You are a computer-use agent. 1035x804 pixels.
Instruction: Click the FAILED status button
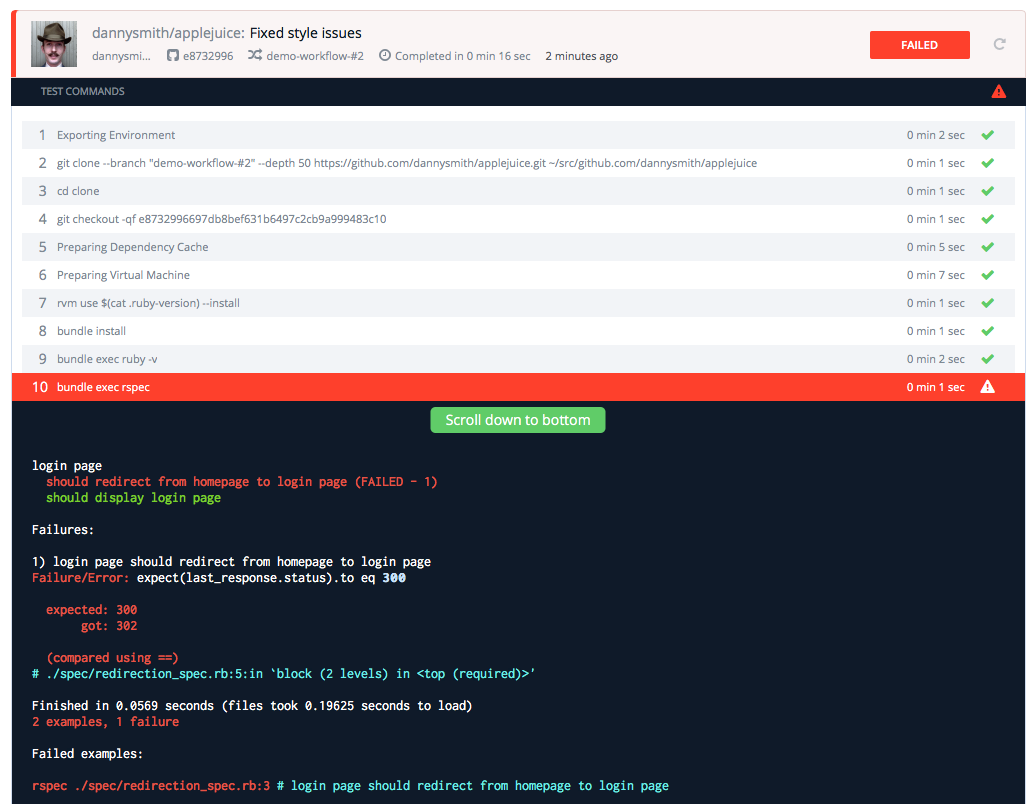tap(919, 45)
